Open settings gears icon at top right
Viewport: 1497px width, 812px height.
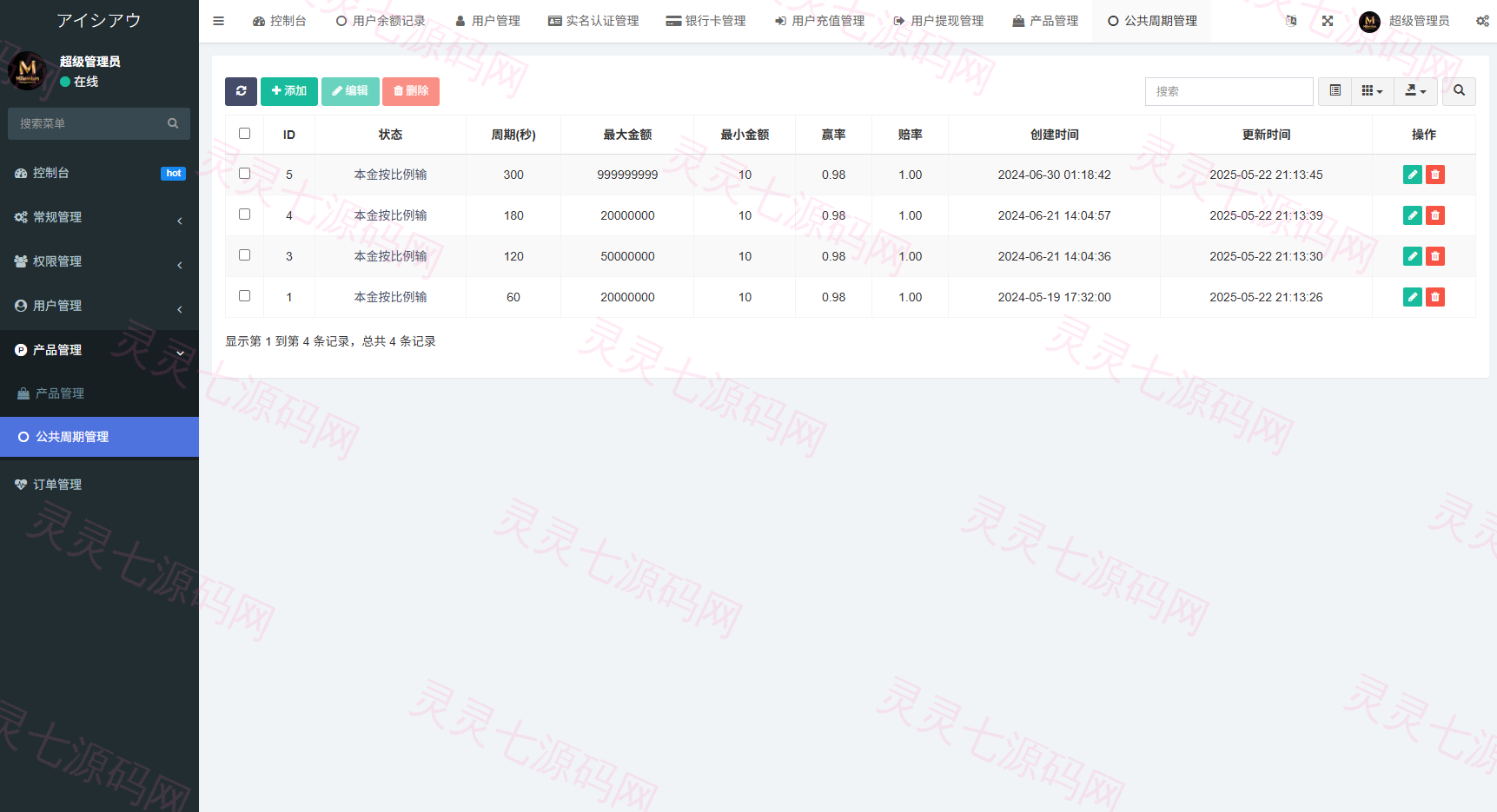click(1482, 21)
